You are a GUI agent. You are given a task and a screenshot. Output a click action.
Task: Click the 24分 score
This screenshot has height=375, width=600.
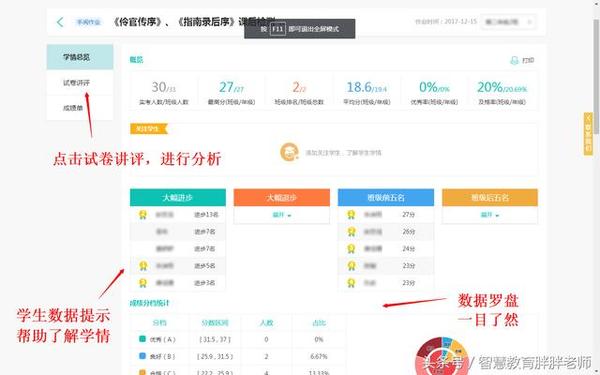point(408,249)
